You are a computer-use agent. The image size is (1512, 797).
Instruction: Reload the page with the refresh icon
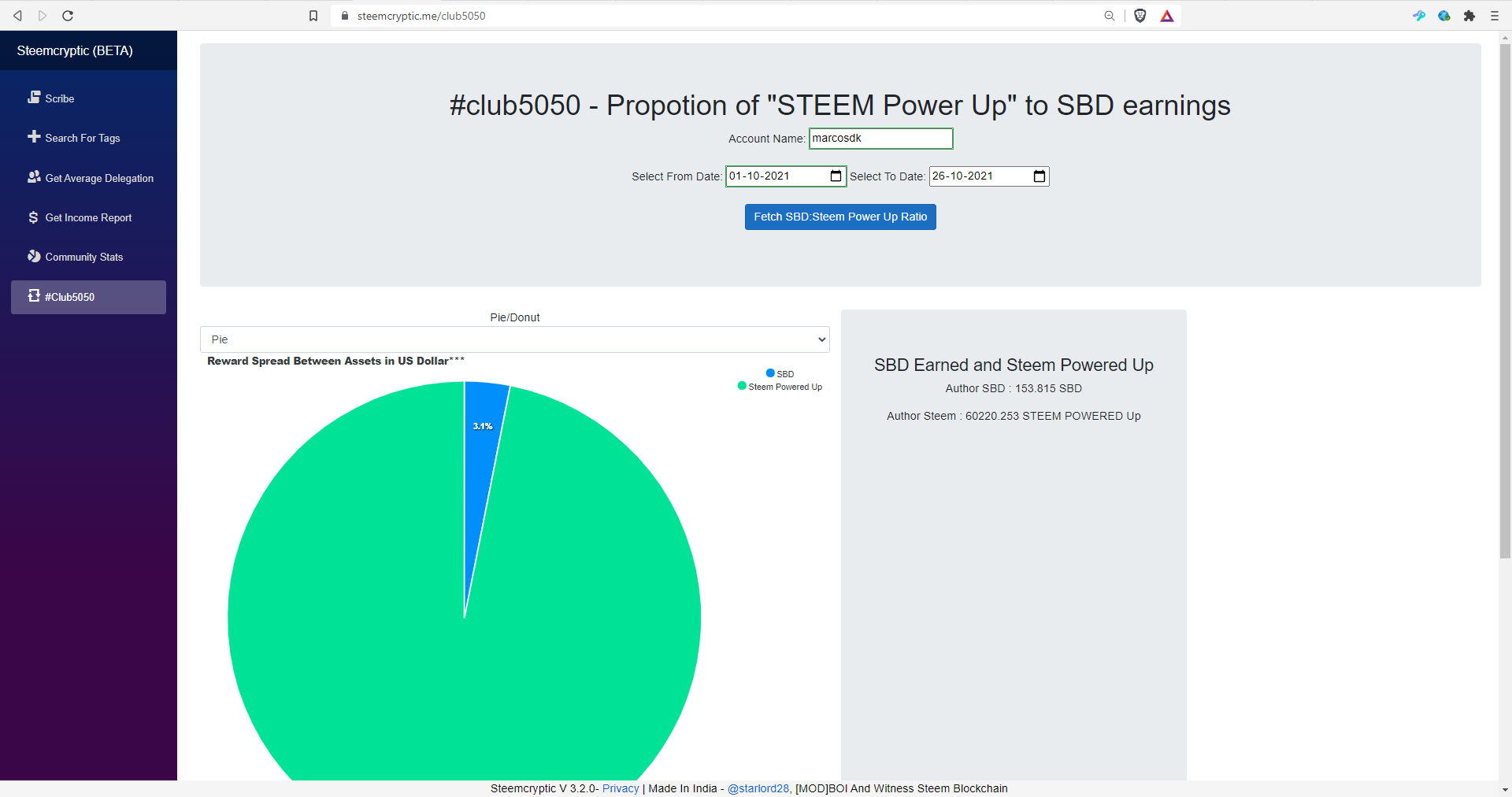point(68,16)
